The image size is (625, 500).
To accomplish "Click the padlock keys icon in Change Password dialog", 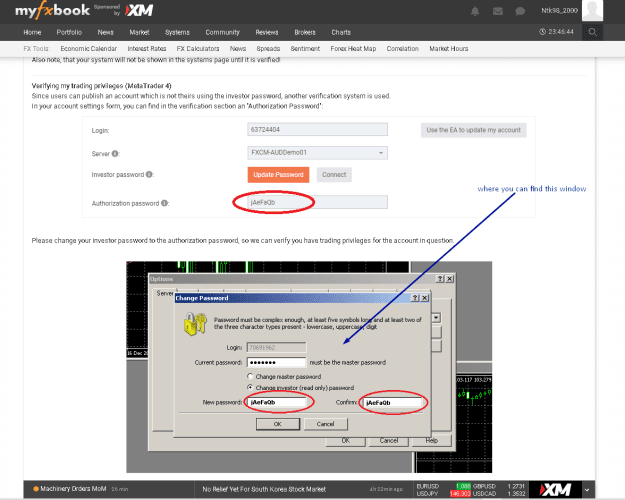I will pos(195,323).
